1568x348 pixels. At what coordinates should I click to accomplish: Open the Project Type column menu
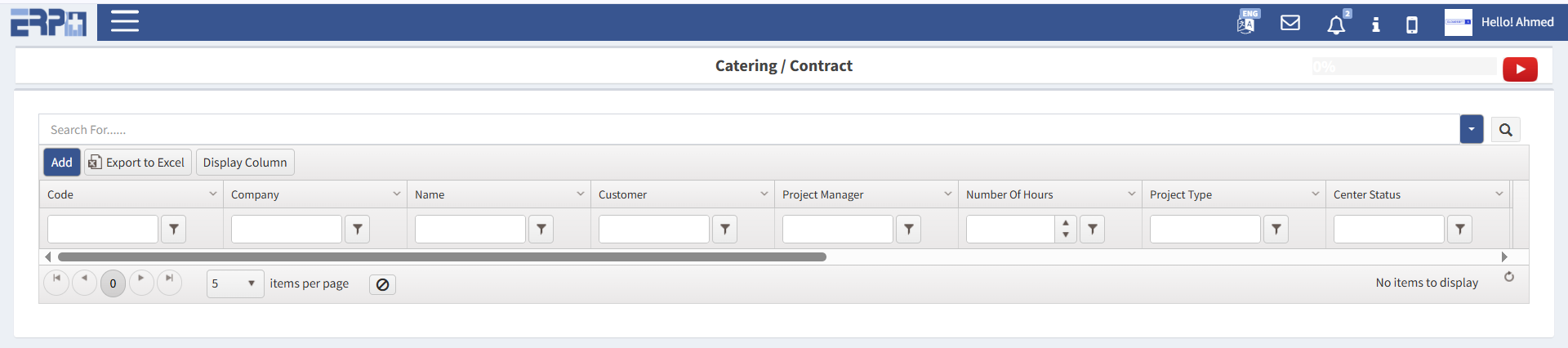coord(1316,194)
